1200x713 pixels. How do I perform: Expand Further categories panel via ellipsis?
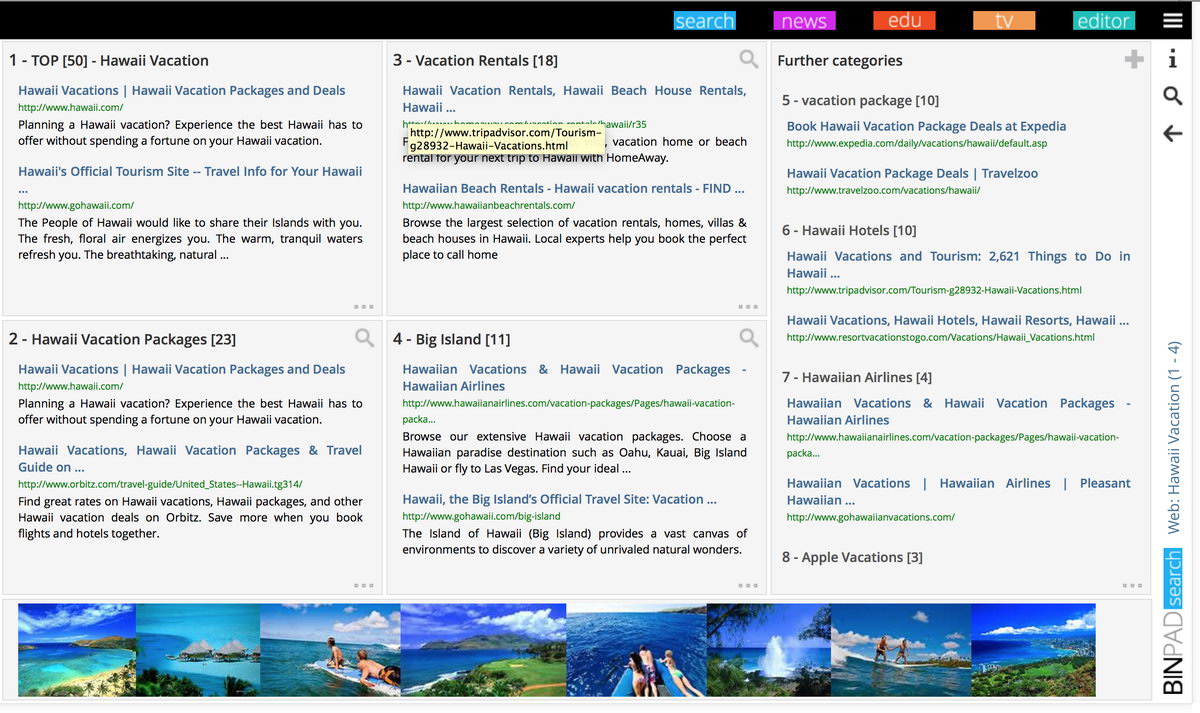[x=1132, y=585]
